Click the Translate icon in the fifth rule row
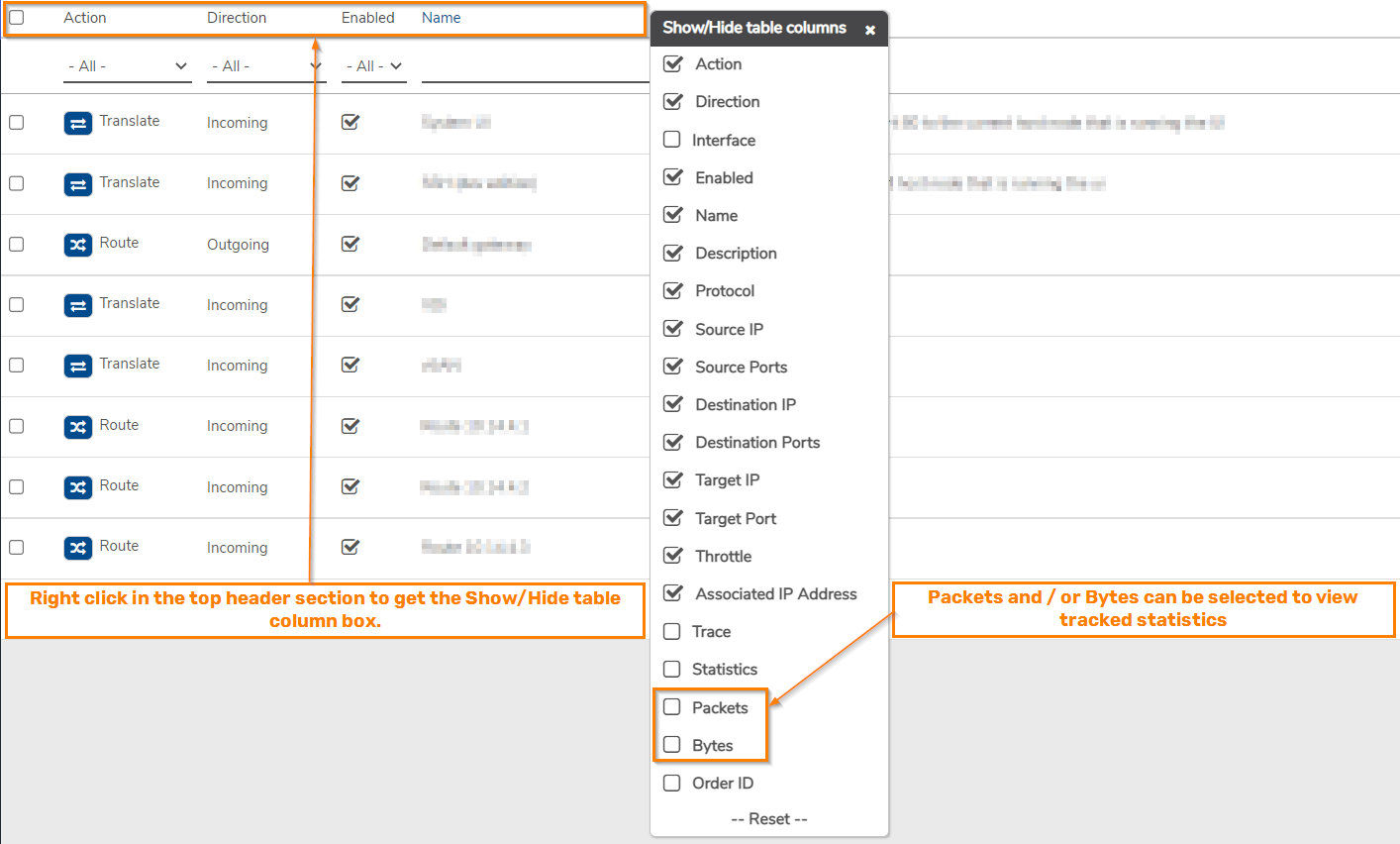Screen dimensions: 1400x844 pyautogui.click(x=78, y=366)
